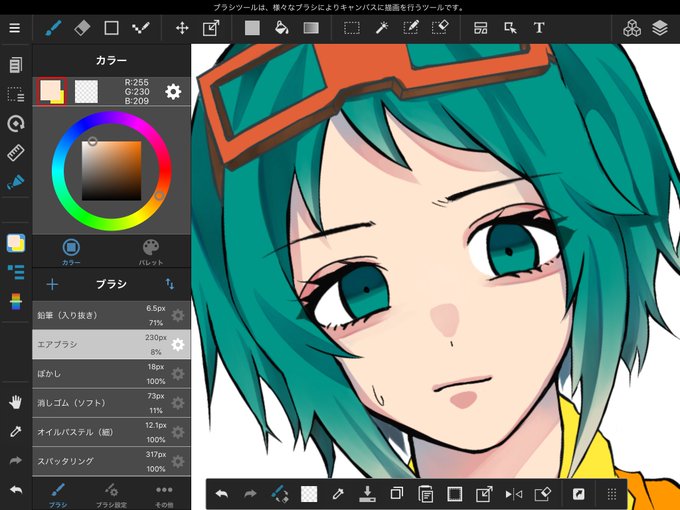The width and height of the screenshot is (680, 510).
Task: Switch to the その他 bottom tab
Action: (164, 495)
